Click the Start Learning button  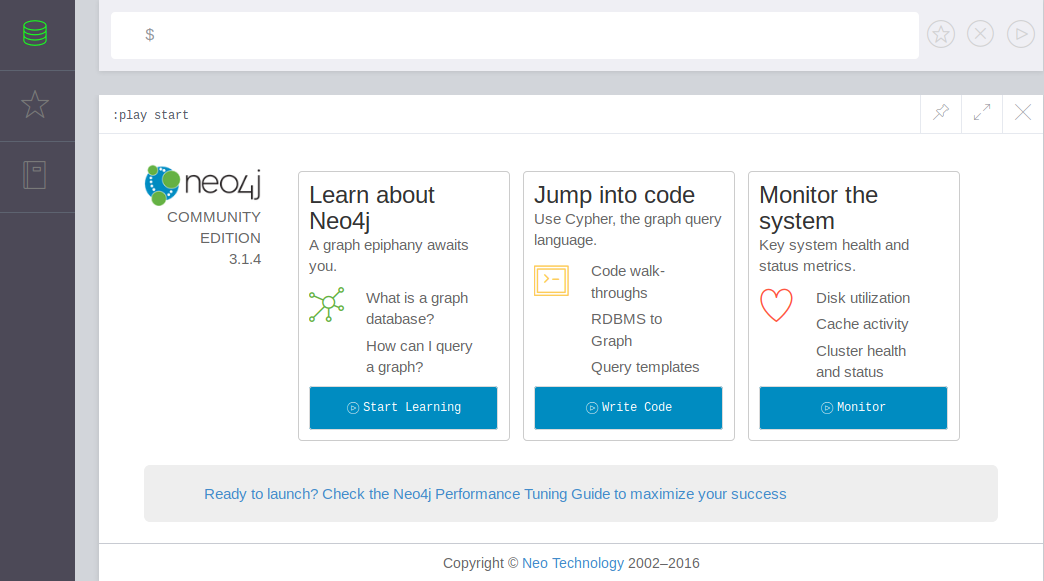(403, 407)
